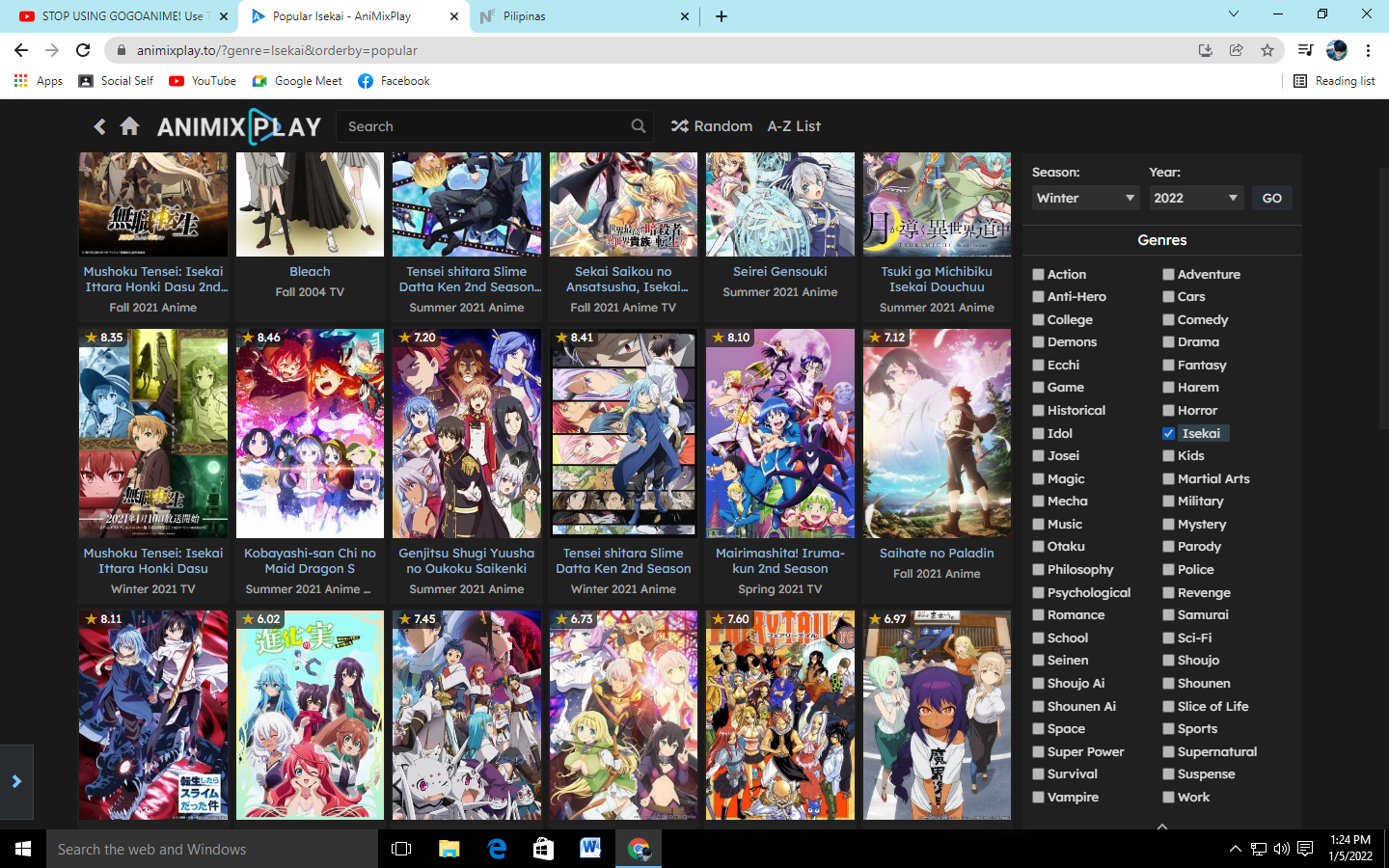Open the tab search chevron in Chrome
This screenshot has width=1389, height=868.
pos(1233,14)
